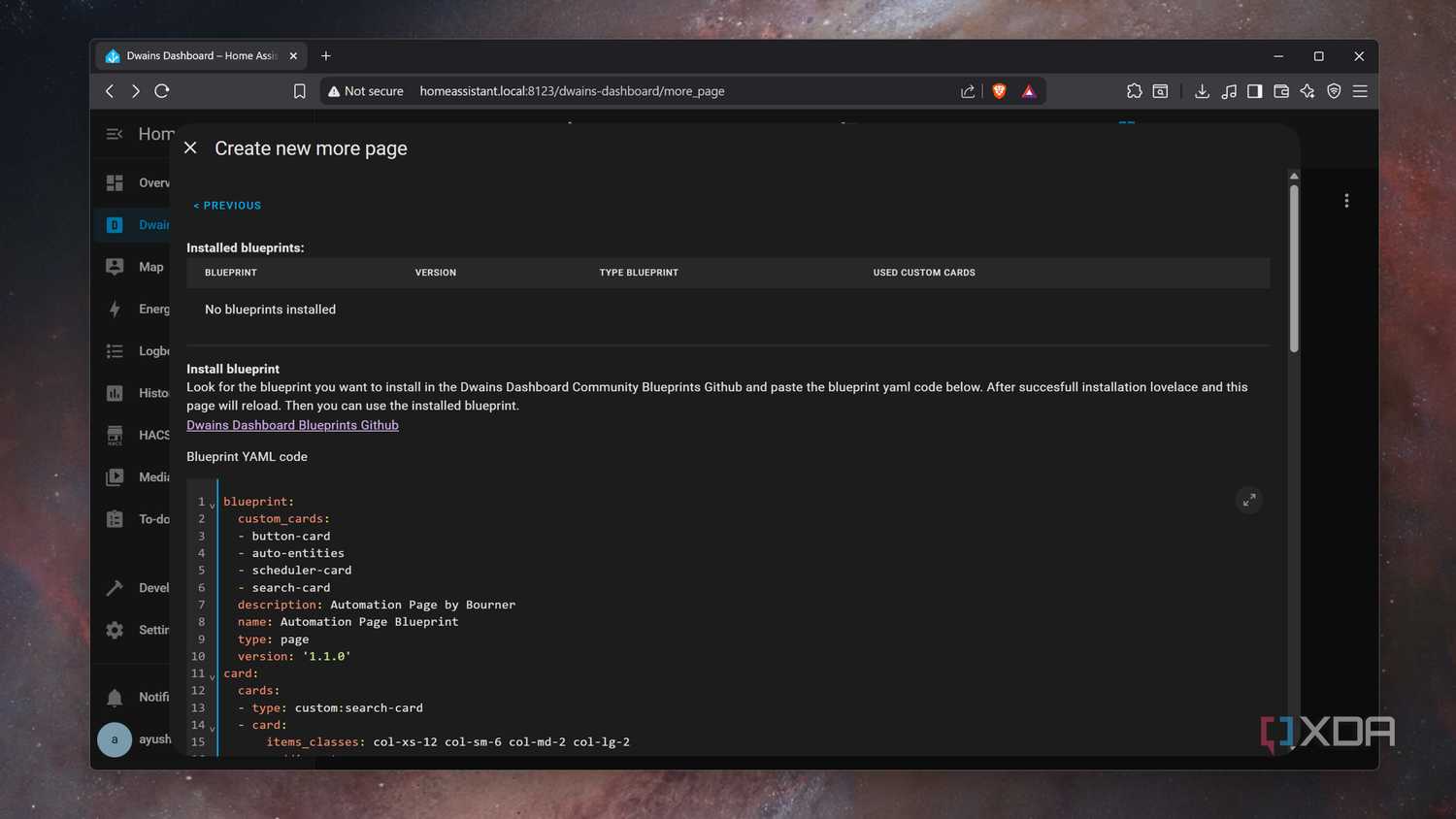This screenshot has height=819, width=1456.
Task: Open the Overview dashboard icon in sidebar
Action: pos(115,182)
